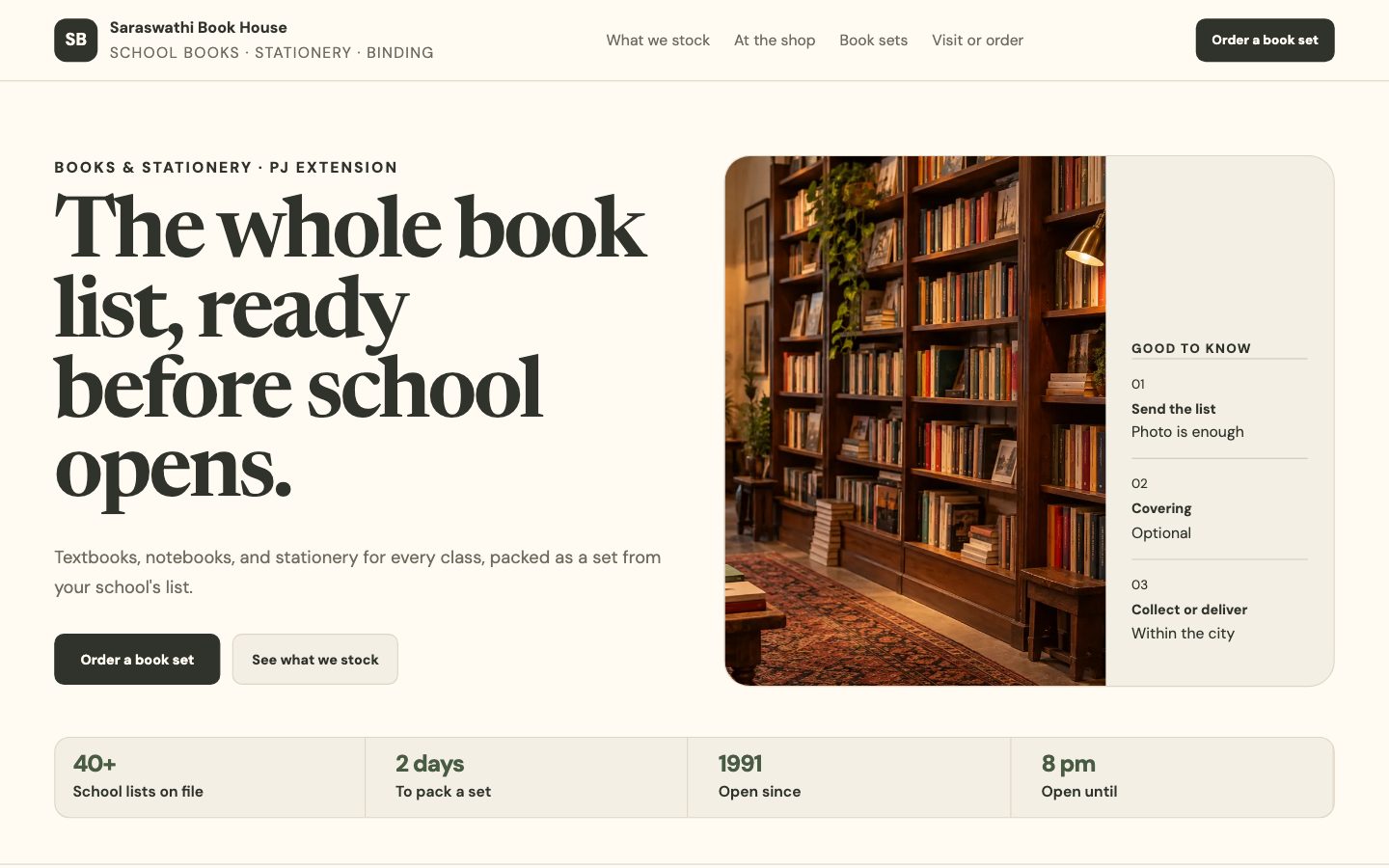Click the Textbooks, notebooks, and stationery paragraph
Image resolution: width=1389 pixels, height=868 pixels.
click(x=358, y=572)
